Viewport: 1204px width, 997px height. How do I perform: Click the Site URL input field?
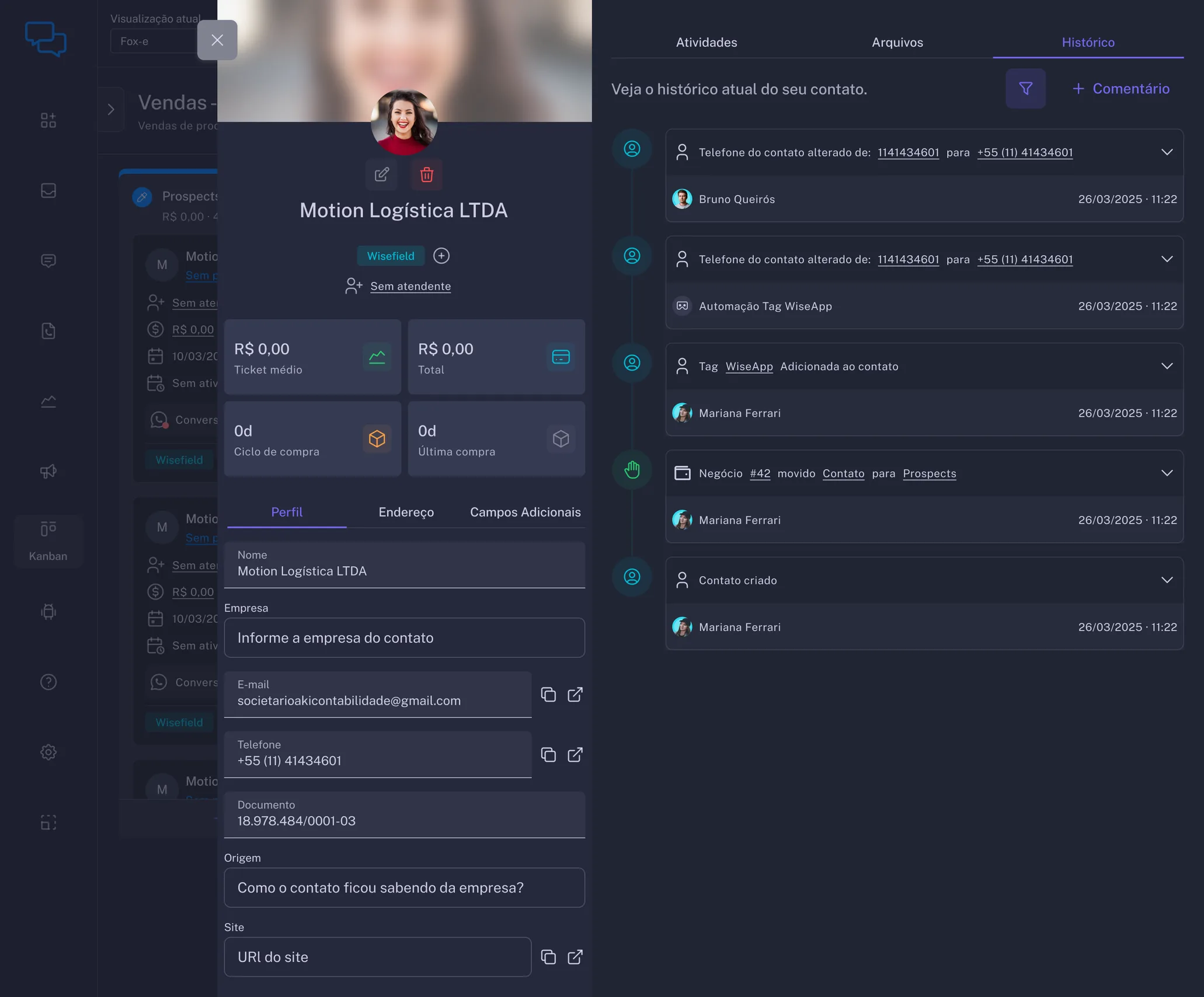(378, 957)
